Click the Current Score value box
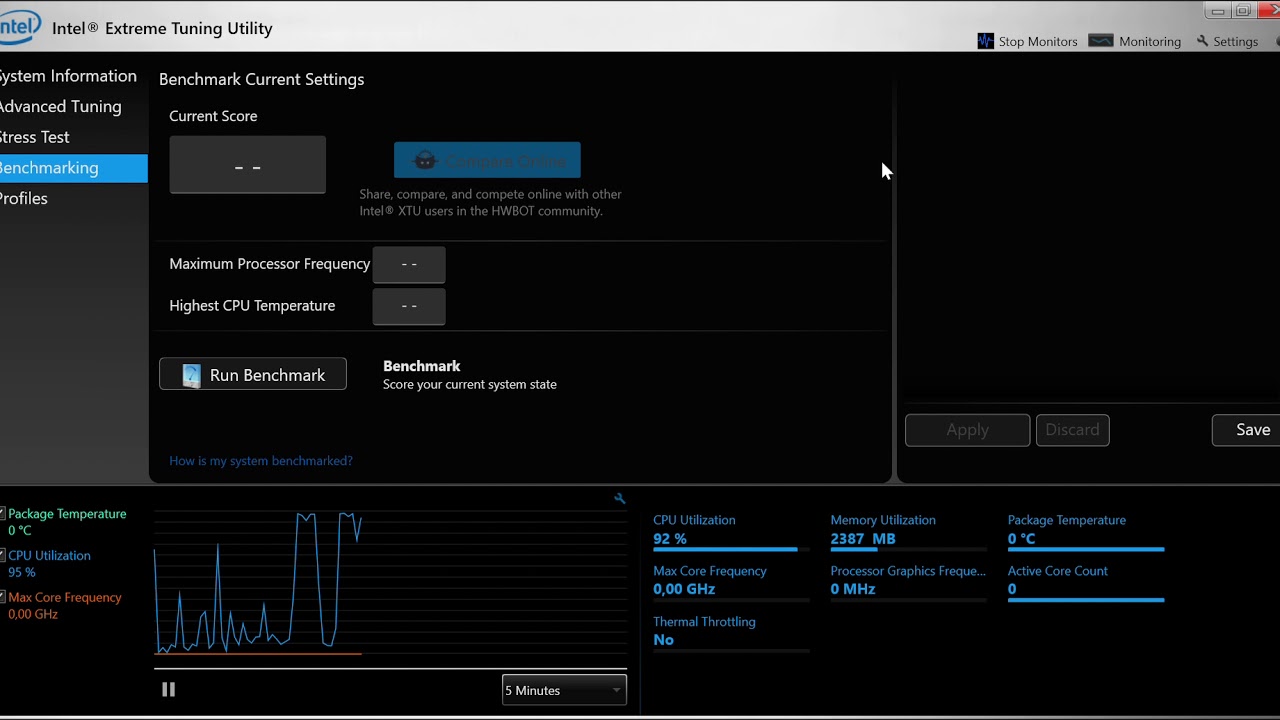This screenshot has height=720, width=1280. coord(247,165)
